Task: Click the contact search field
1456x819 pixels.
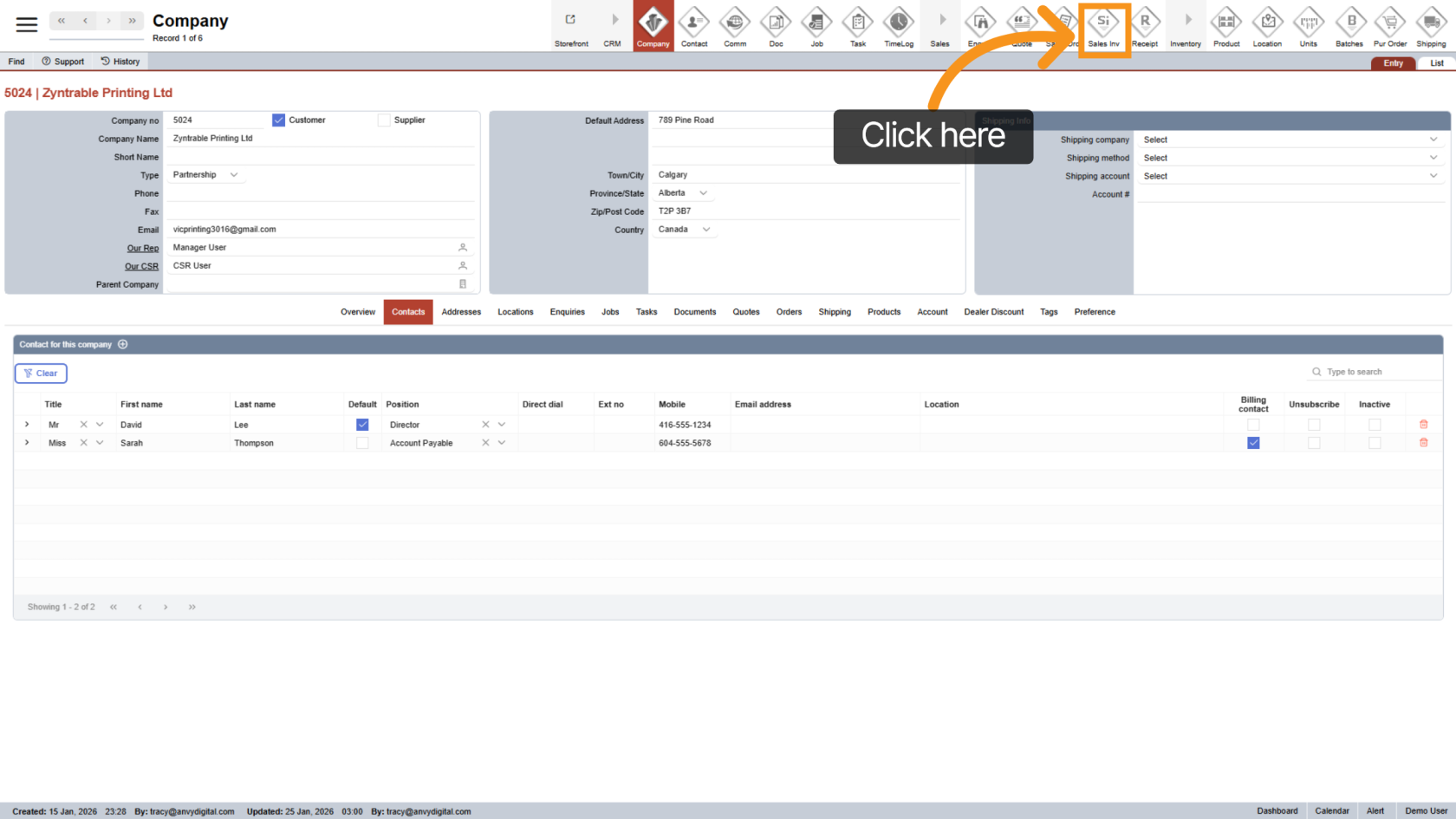Action: 1378,372
